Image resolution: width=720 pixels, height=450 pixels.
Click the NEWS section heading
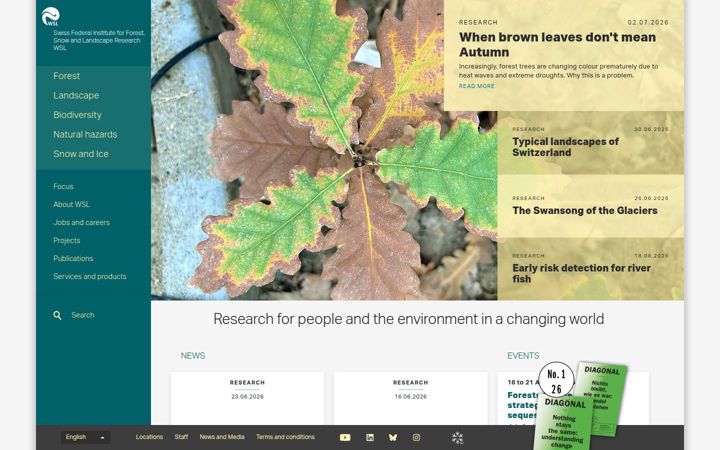coord(193,356)
